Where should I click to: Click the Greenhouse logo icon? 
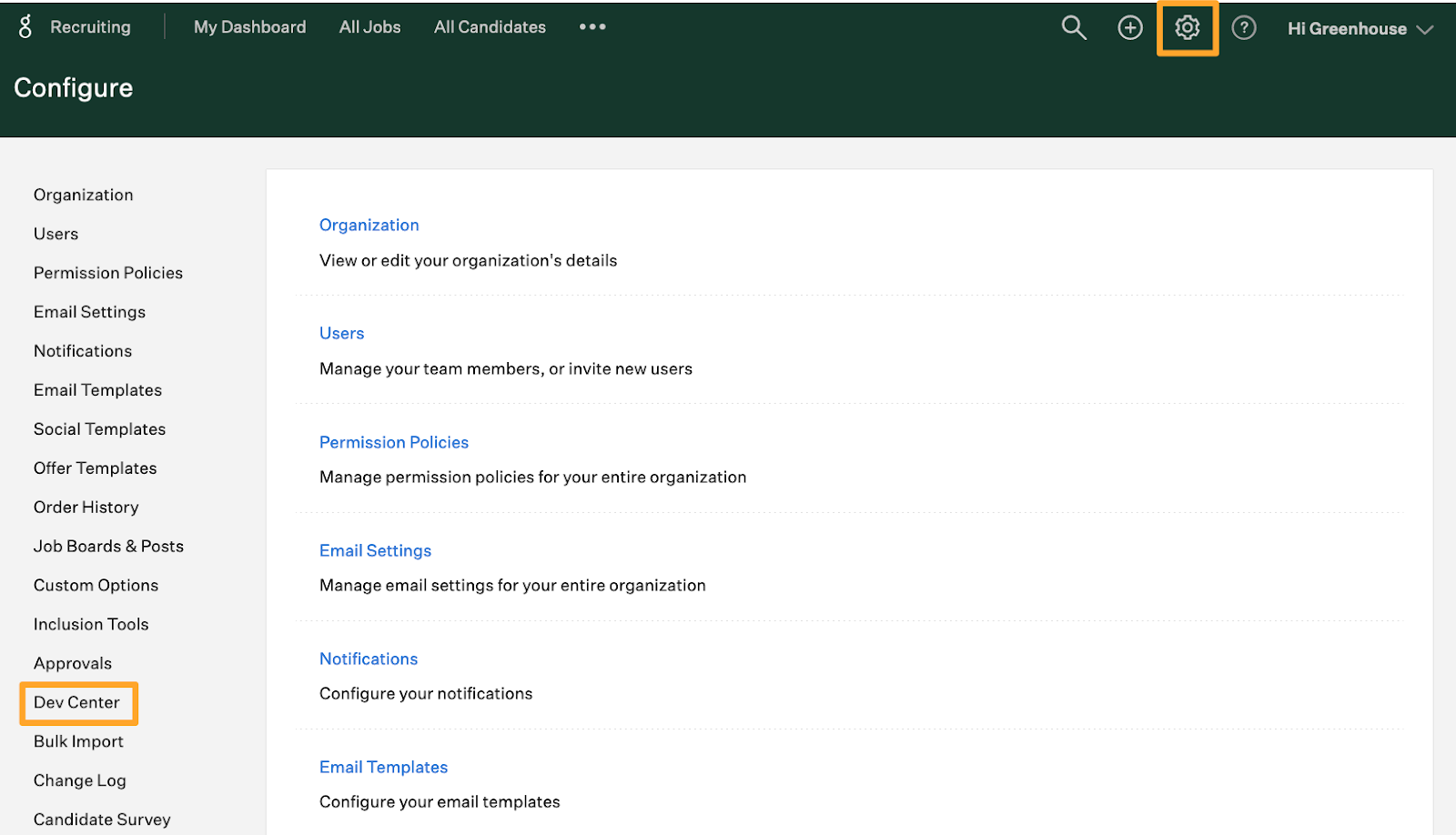(x=25, y=27)
